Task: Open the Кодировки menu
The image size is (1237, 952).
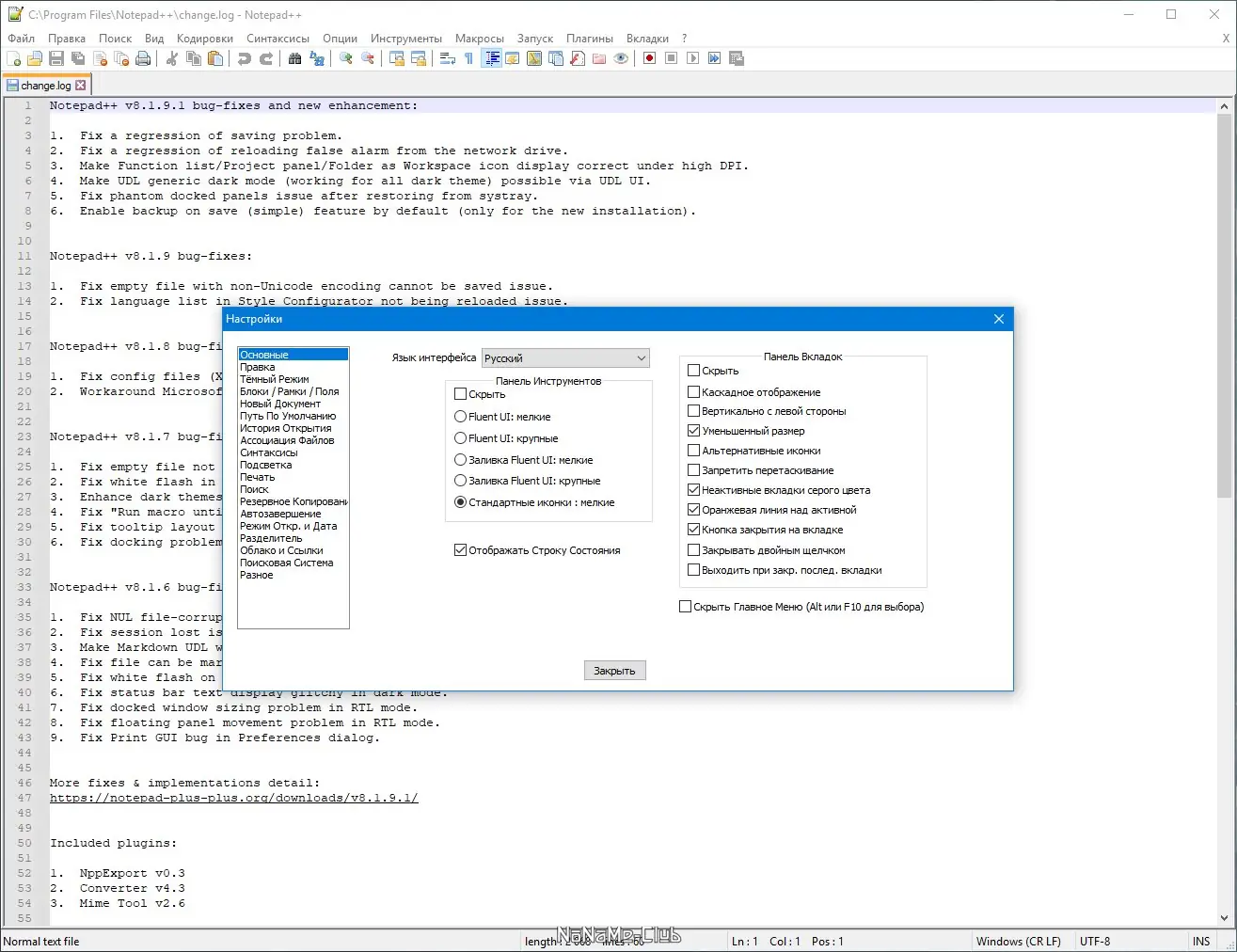Action: [205, 39]
